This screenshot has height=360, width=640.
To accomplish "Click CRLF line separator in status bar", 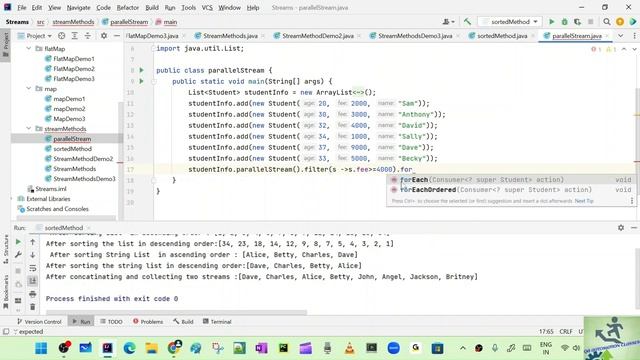I will click(566, 331).
